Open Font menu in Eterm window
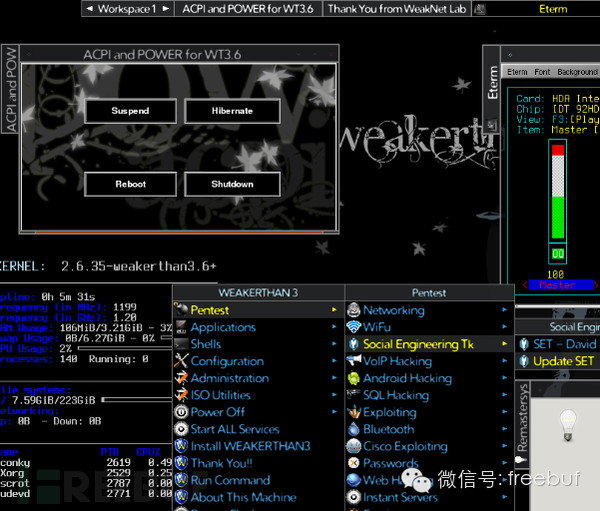 [542, 72]
